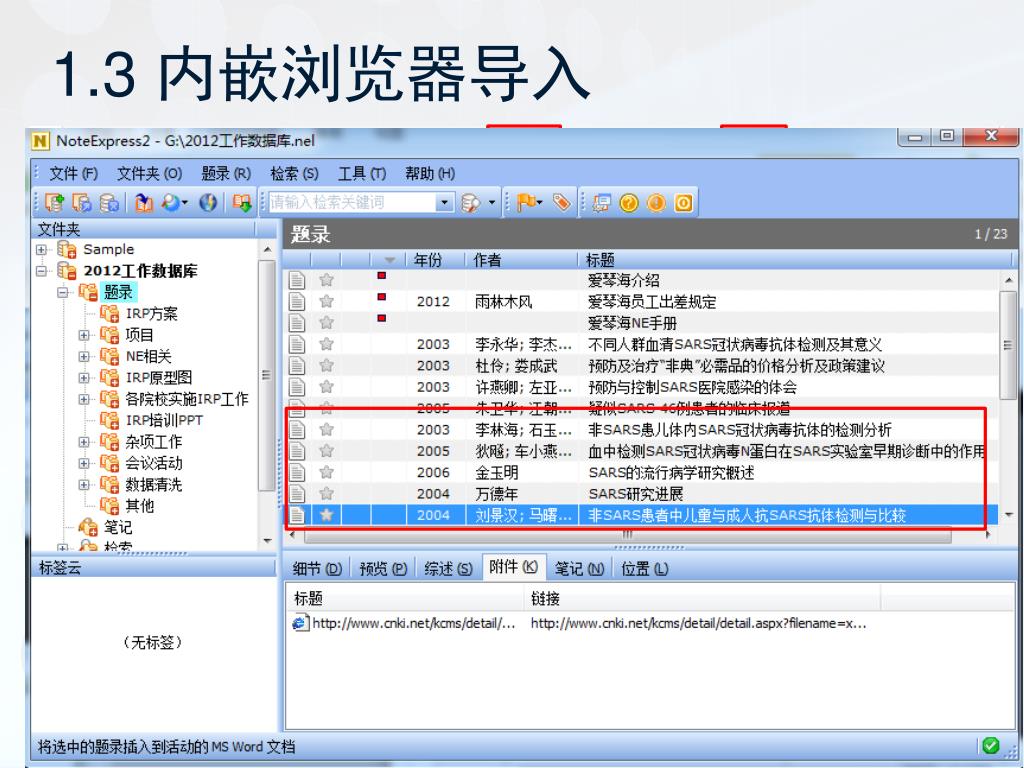Click the tag label toolbar icon
Viewport: 1024px width, 768px height.
562,203
